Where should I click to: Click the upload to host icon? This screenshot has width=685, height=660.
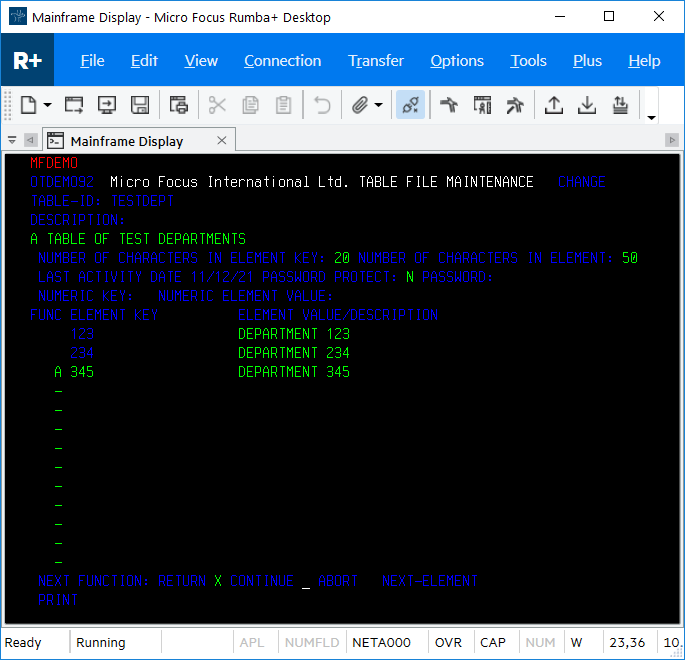[x=552, y=105]
